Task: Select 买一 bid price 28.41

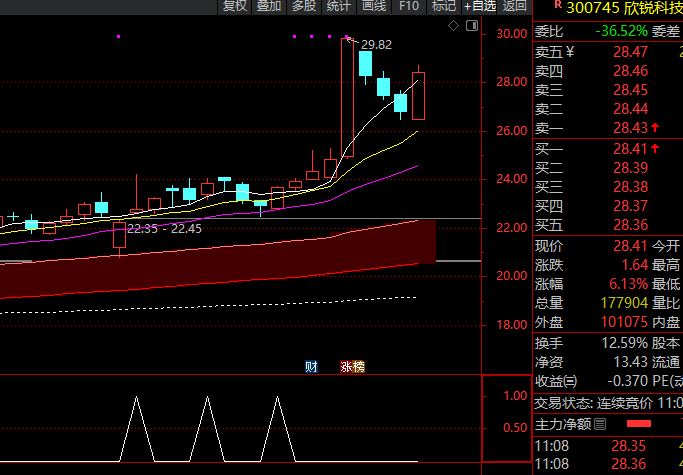Action: pos(630,149)
